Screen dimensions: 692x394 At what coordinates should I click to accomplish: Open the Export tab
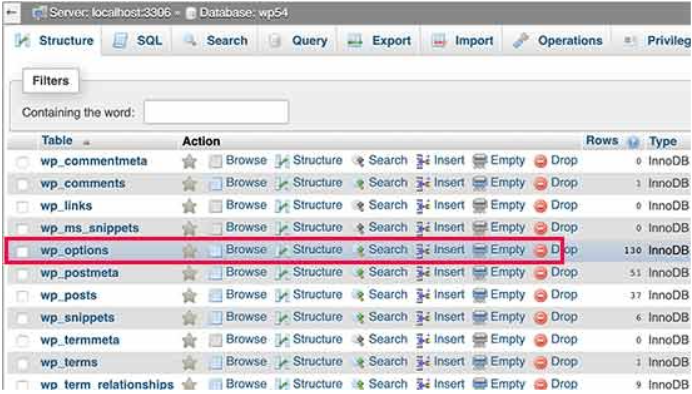(x=379, y=41)
